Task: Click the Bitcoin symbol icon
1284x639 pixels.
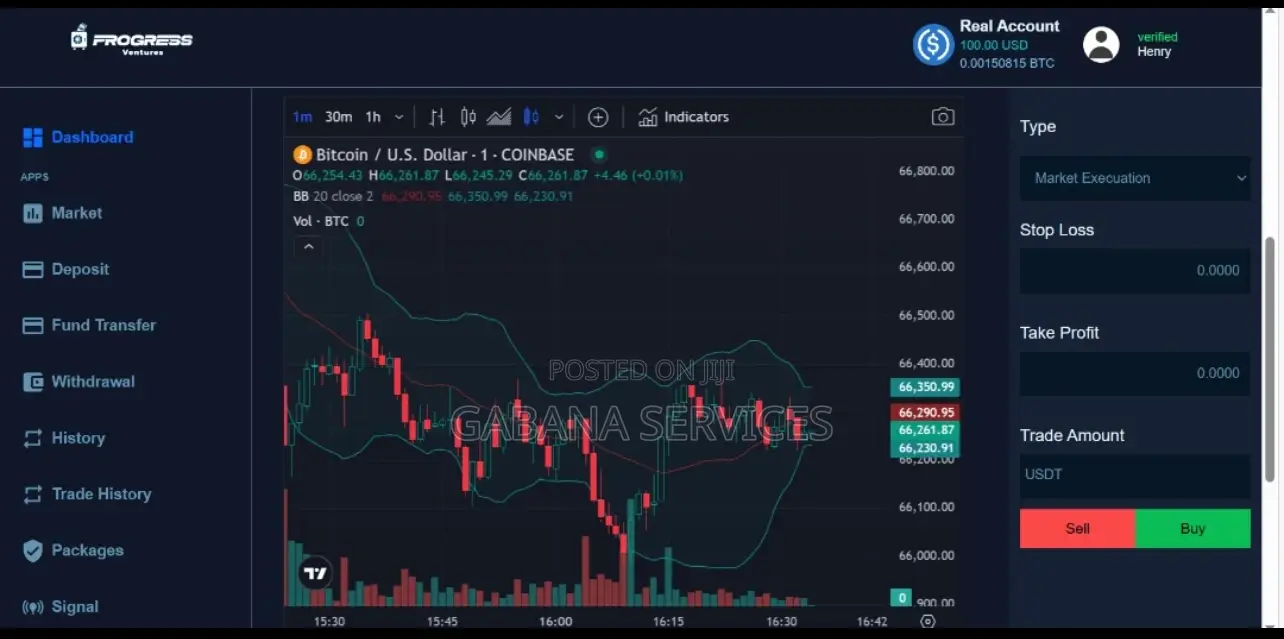Action: pos(302,155)
